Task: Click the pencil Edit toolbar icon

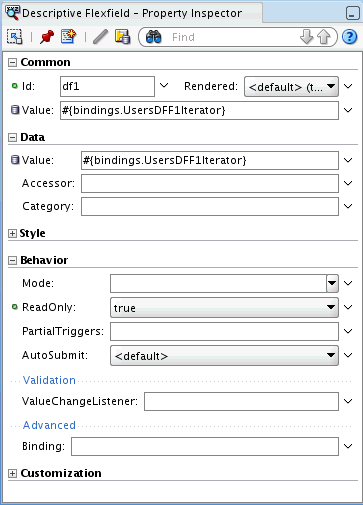Action: [x=100, y=37]
